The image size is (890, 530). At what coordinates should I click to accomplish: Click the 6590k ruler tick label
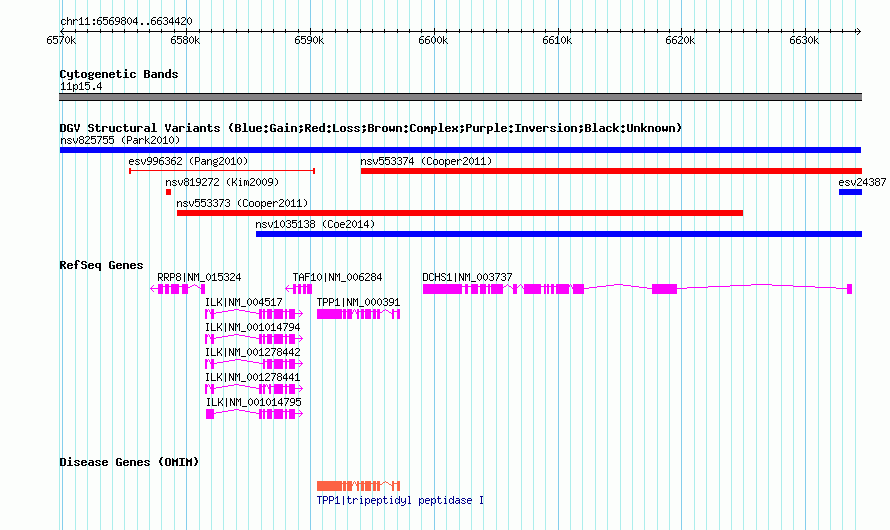coord(309,40)
